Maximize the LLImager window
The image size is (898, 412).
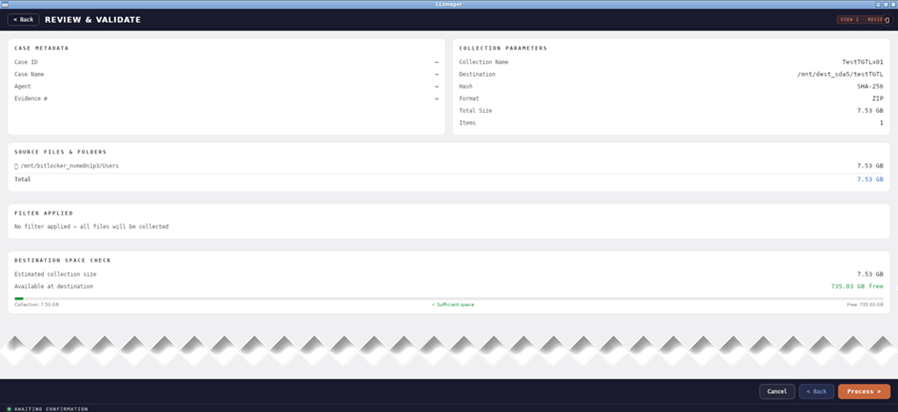(885, 4)
